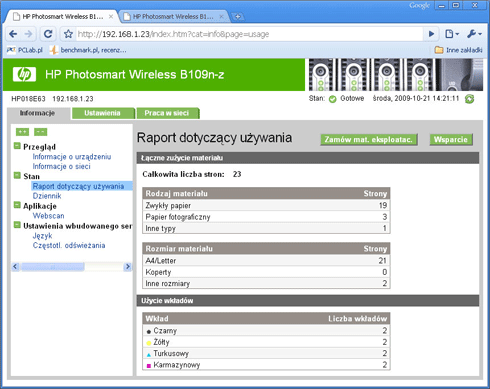The width and height of the screenshot is (490, 389).
Task: Click the Papier fotograficzny row
Action: click(x=266, y=217)
